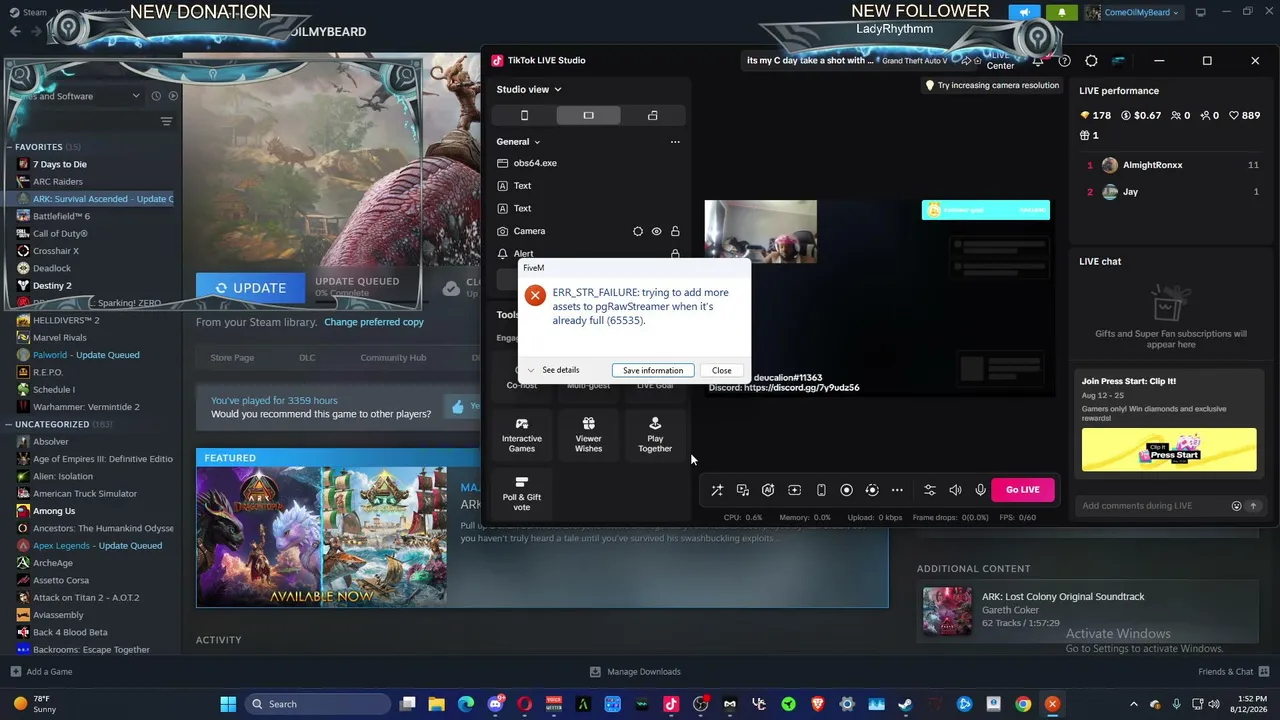This screenshot has width=1280, height=720.
Task: Open audio mixer sliders settings
Action: pyautogui.click(x=930, y=490)
